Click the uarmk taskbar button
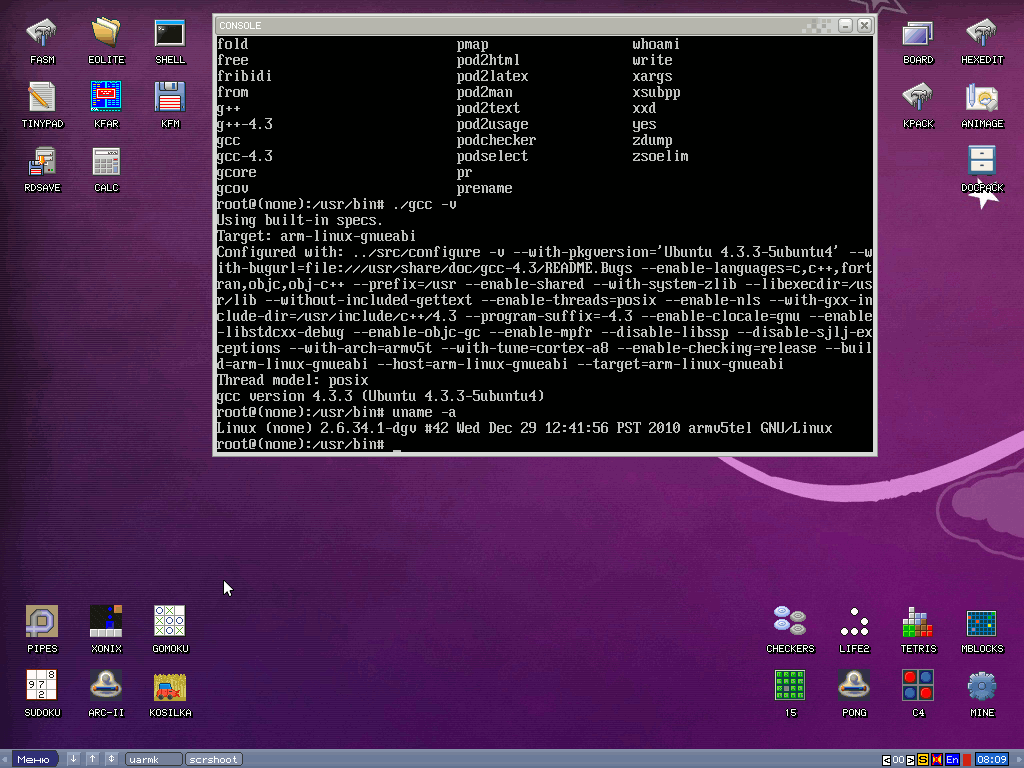 pos(152,758)
